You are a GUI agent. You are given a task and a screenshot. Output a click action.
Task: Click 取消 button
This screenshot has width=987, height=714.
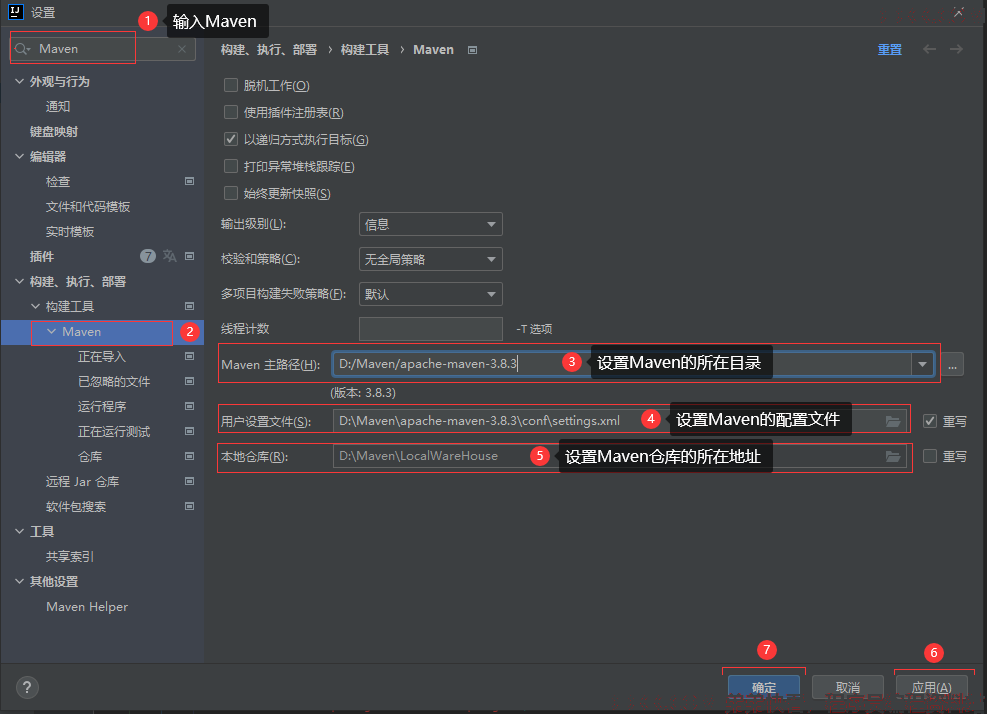click(848, 688)
